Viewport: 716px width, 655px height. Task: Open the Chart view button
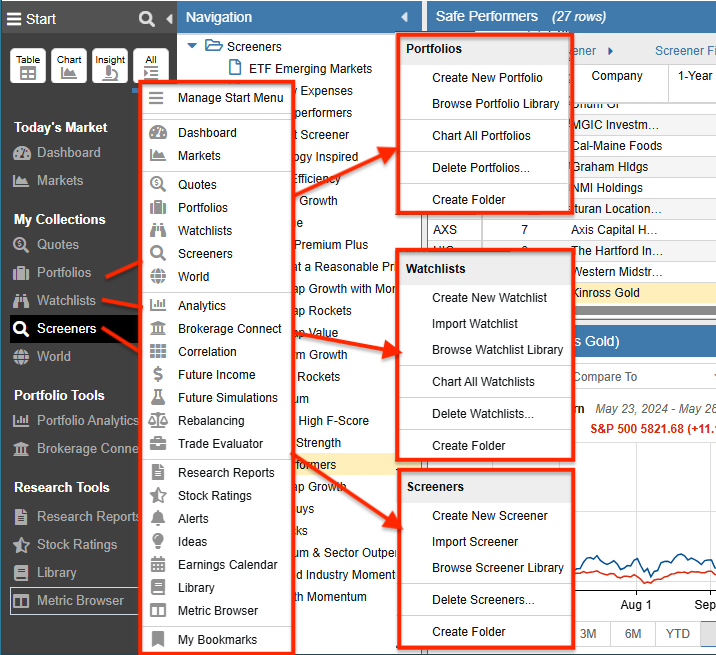[x=69, y=66]
